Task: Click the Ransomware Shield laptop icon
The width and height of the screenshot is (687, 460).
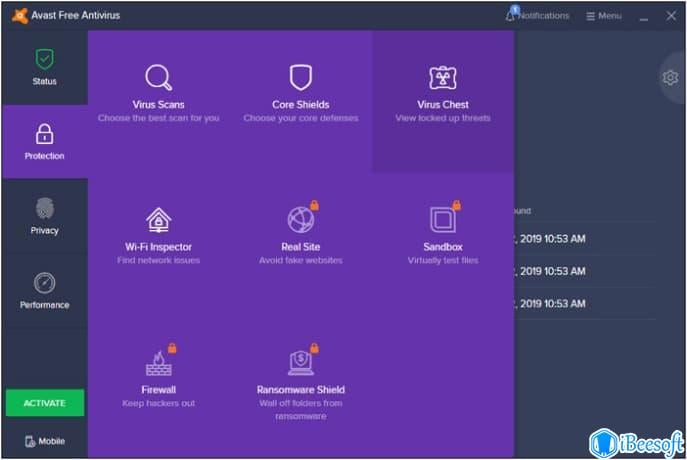Action: [x=301, y=363]
